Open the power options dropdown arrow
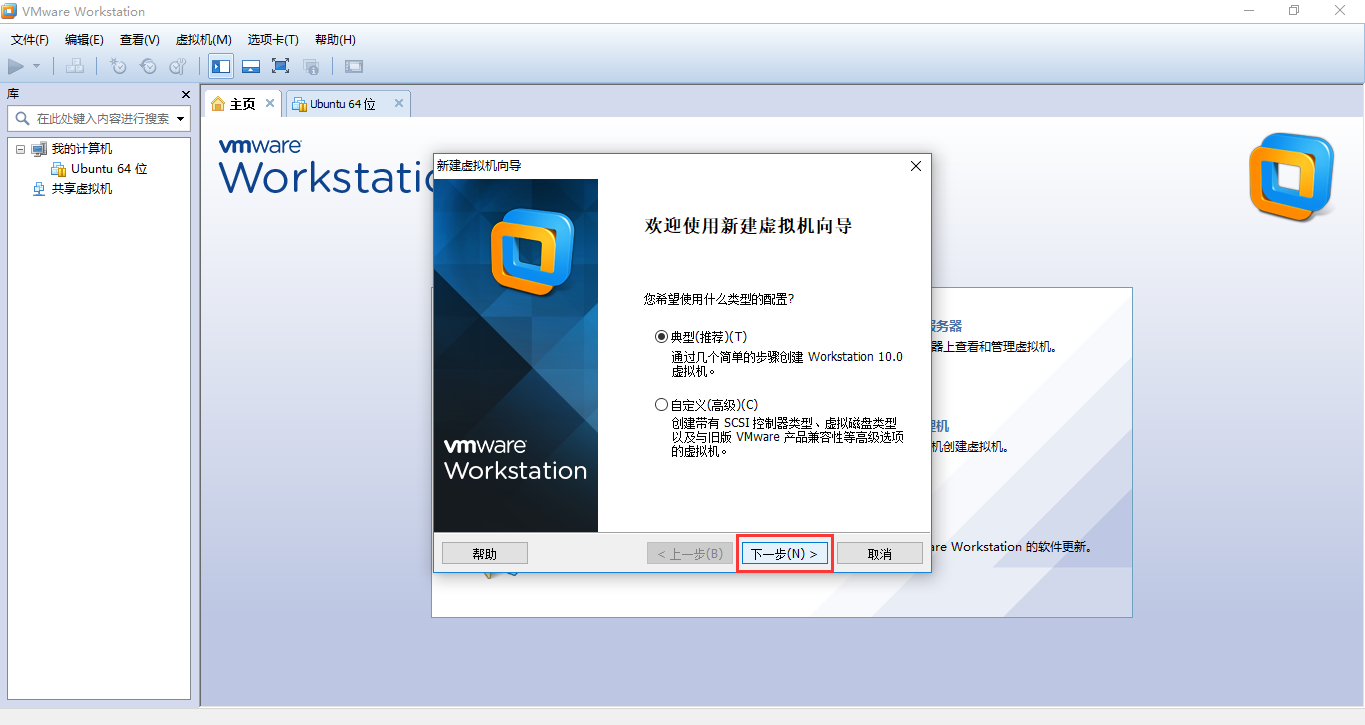 (x=37, y=66)
